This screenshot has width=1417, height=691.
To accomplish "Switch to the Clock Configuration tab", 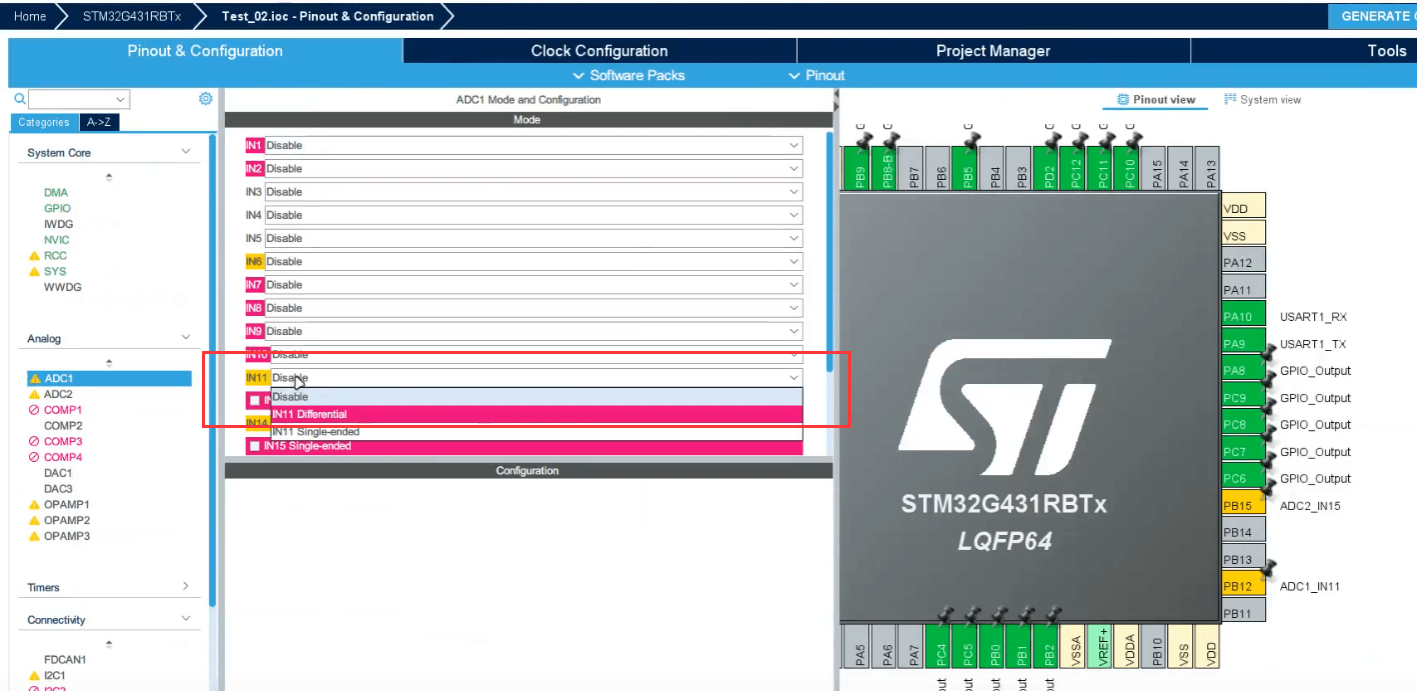I will point(599,51).
